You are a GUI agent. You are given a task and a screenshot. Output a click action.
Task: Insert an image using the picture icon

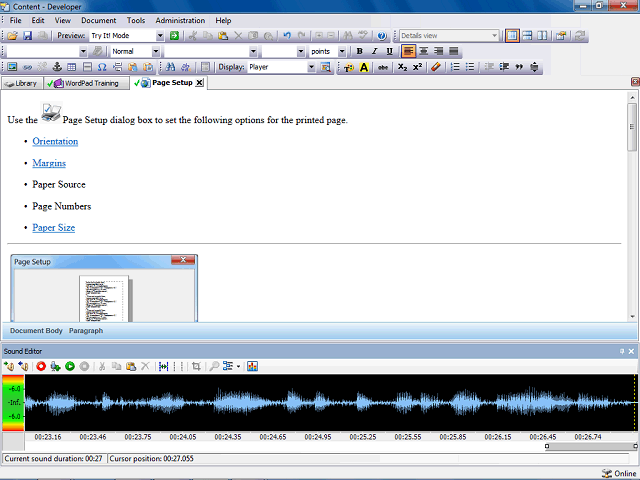tap(12, 67)
